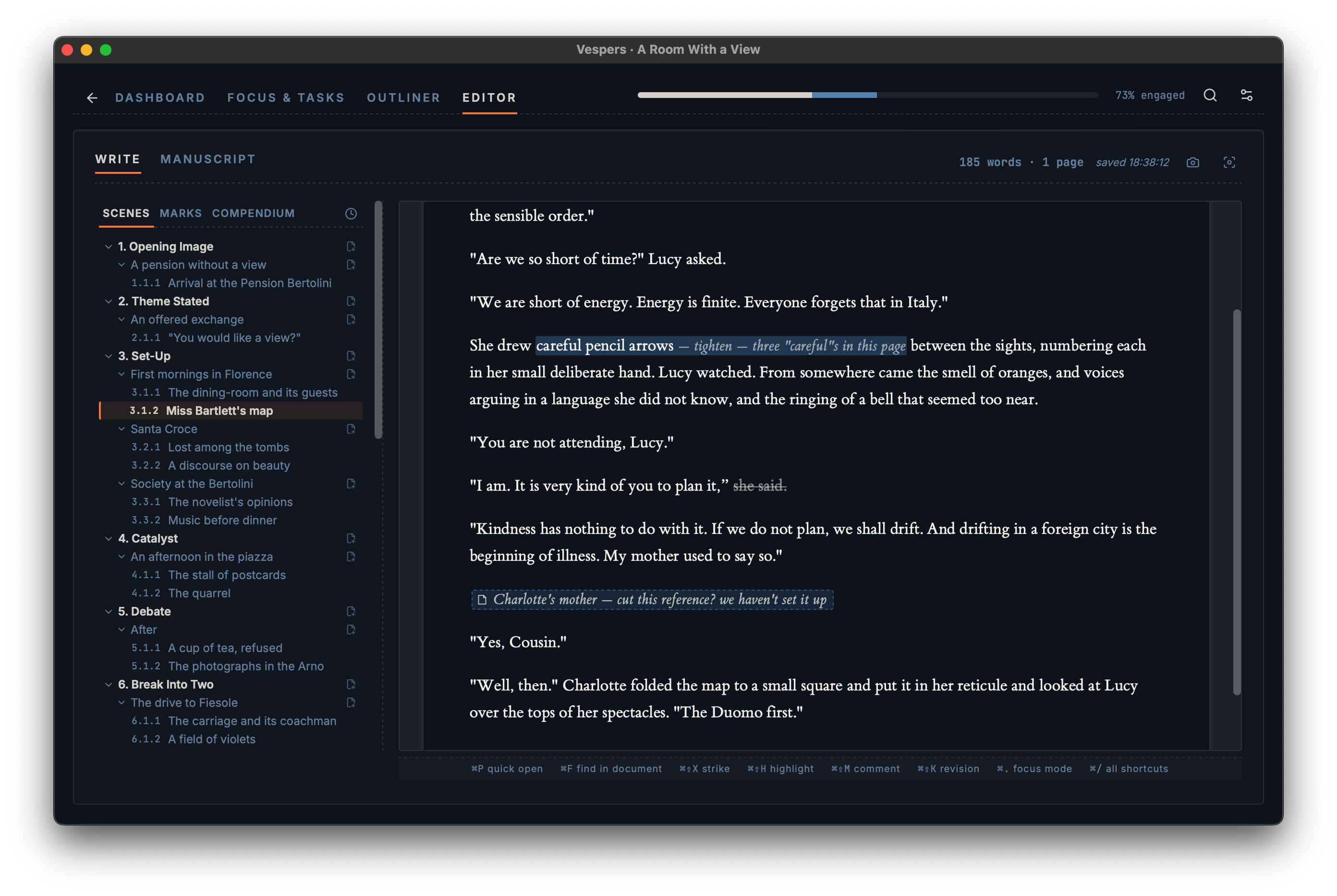This screenshot has height=896, width=1337.
Task: Open the Compendium sidebar tab
Action: tap(253, 213)
